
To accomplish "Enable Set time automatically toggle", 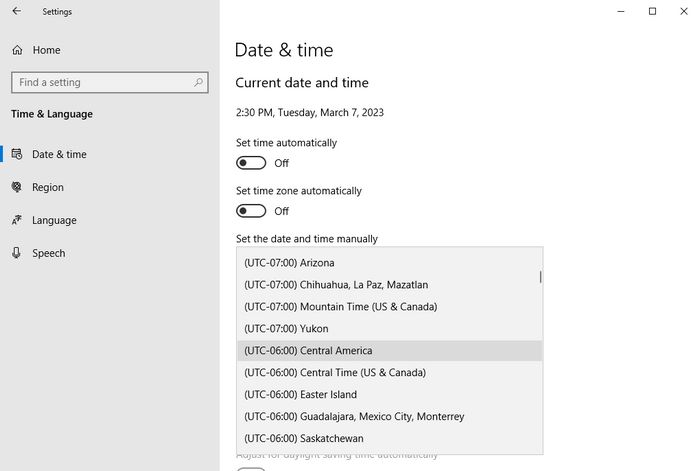I will pos(251,163).
